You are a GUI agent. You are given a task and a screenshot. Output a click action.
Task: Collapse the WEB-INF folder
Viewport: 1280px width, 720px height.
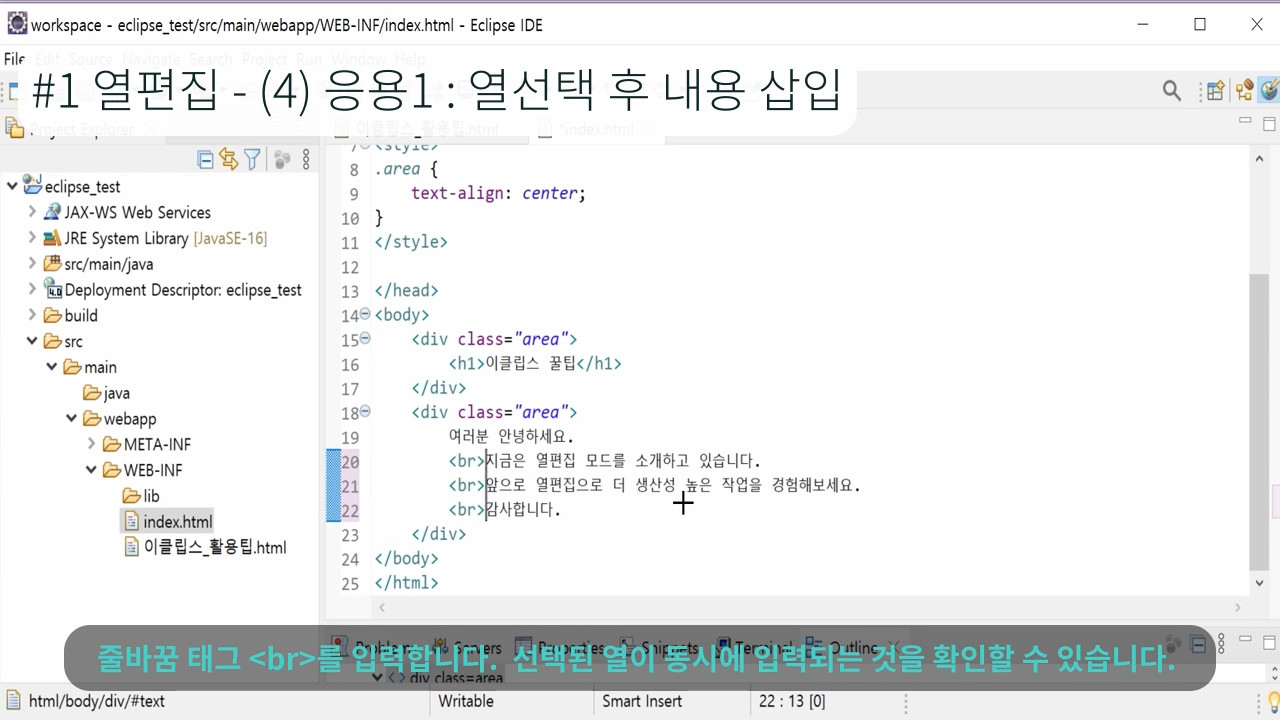(x=92, y=470)
